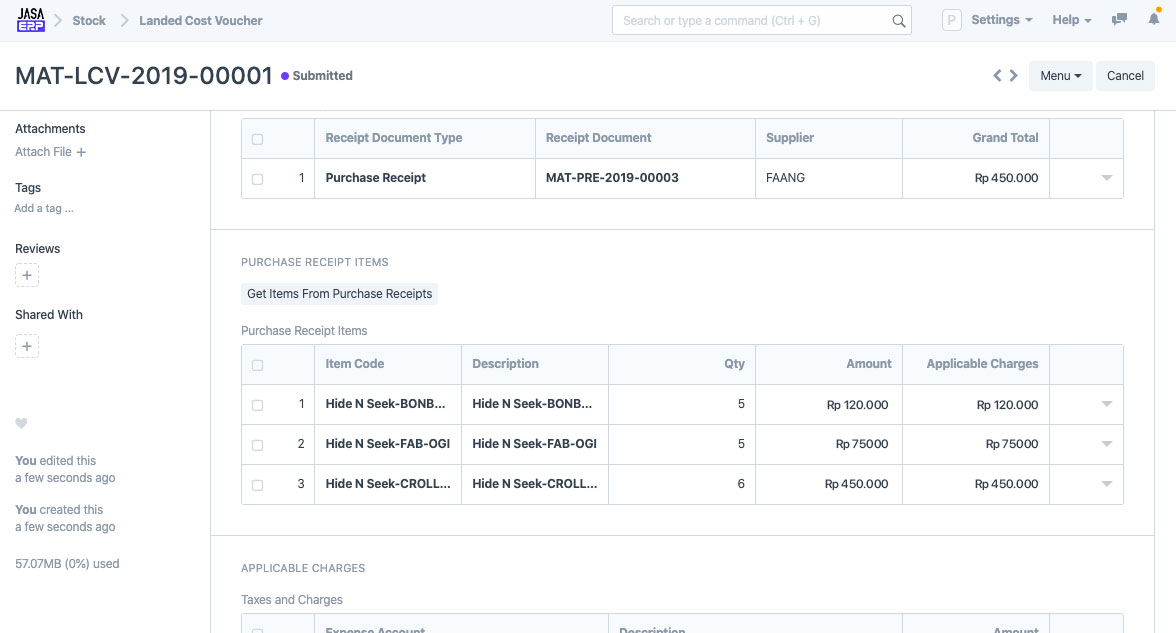Add a review with plus button
This screenshot has width=1176, height=633.
coord(27,275)
